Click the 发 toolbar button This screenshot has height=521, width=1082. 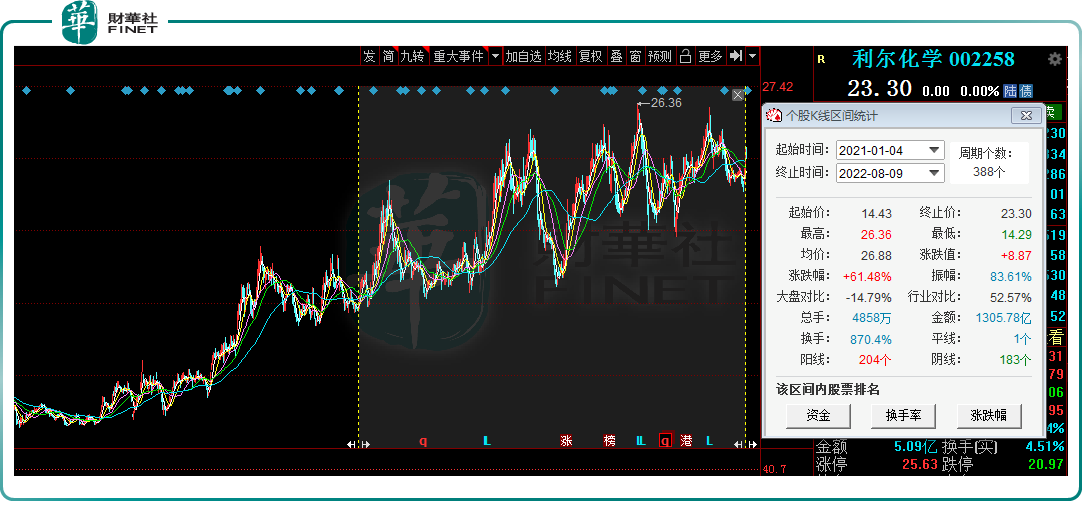[x=370, y=57]
